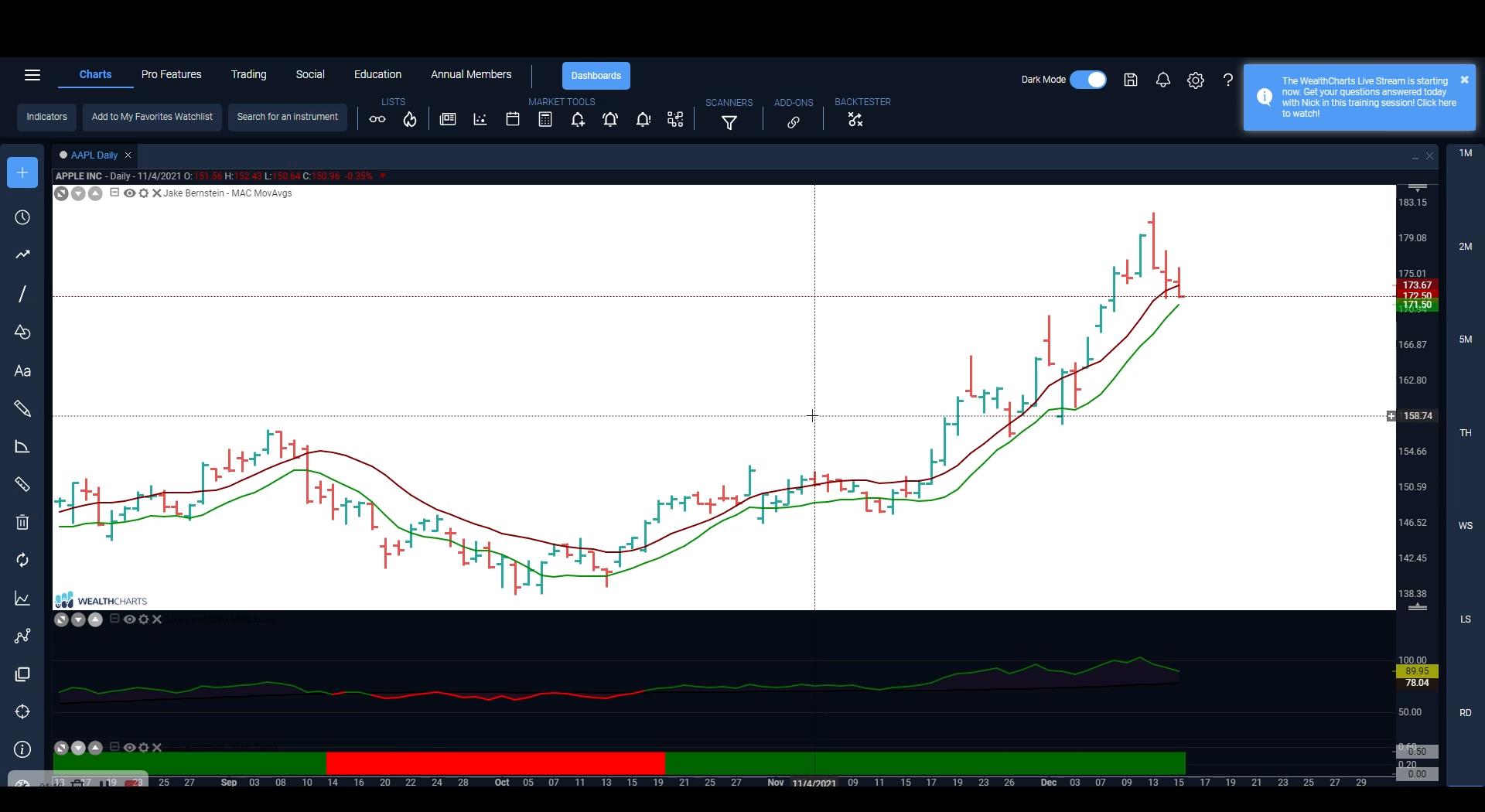Select the diagonal line drawing tool

click(x=22, y=294)
